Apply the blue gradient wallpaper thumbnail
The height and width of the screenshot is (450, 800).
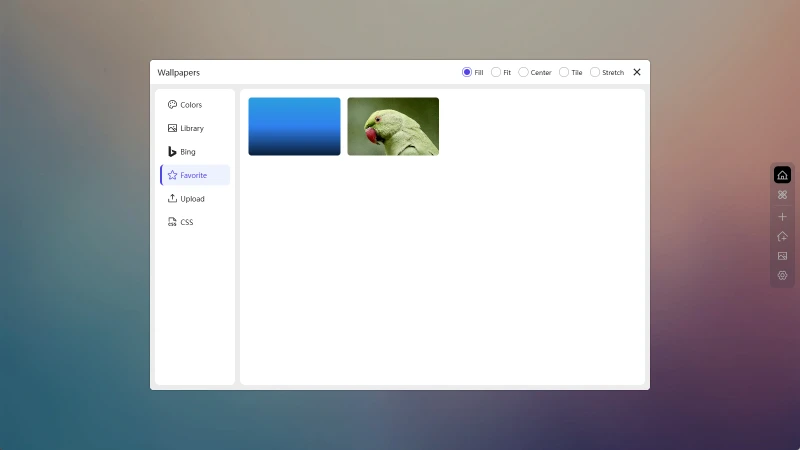point(294,127)
